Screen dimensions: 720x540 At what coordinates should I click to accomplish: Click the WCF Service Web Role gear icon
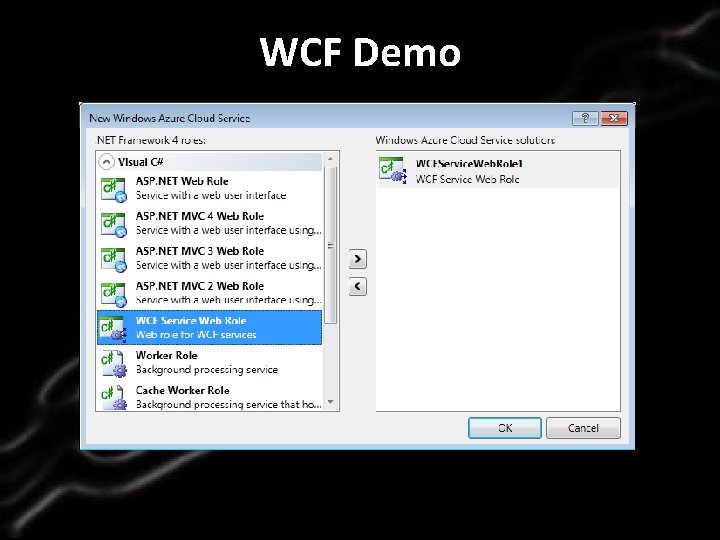click(113, 329)
